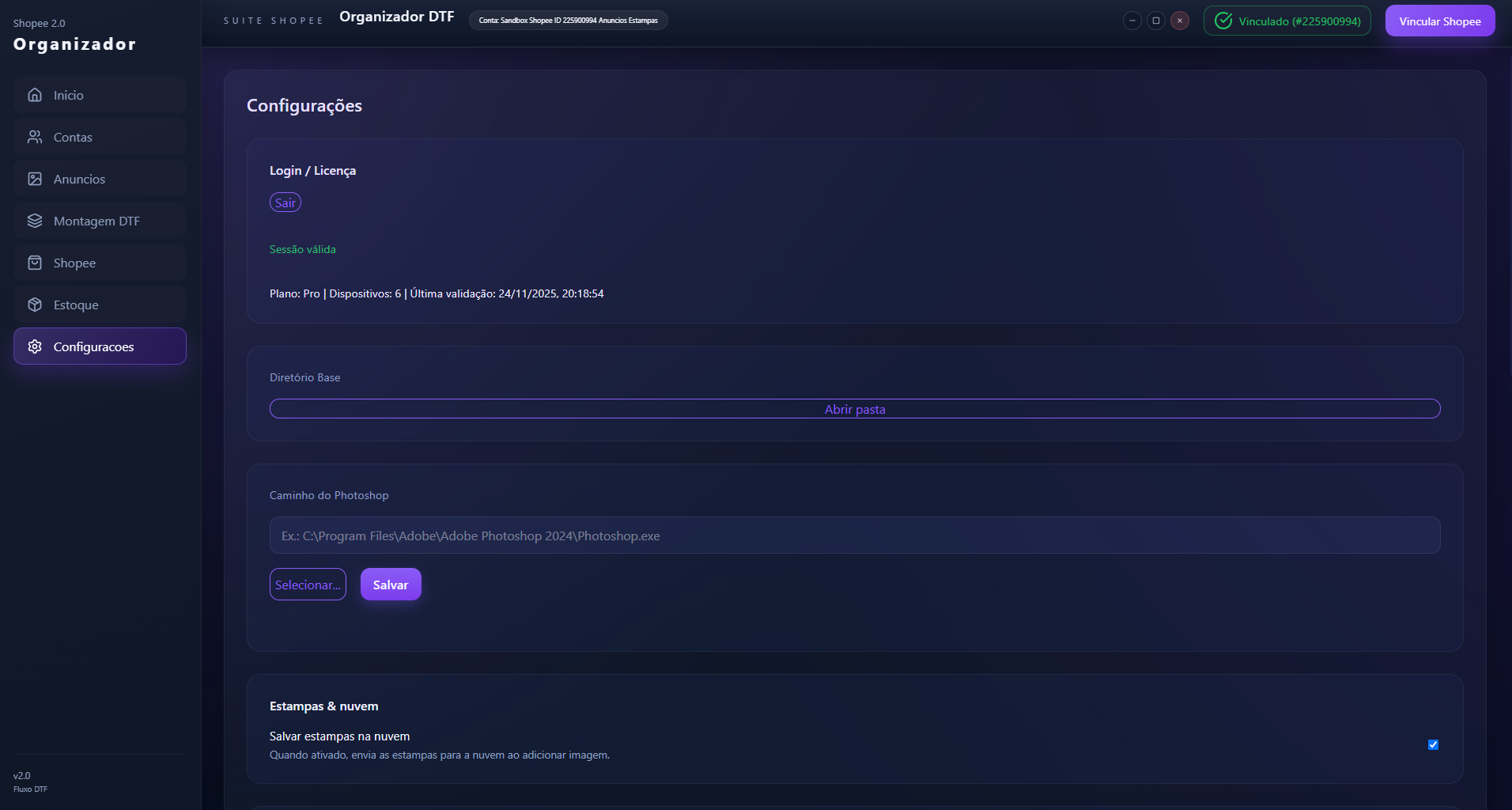The width and height of the screenshot is (1512, 810).
Task: Click the people icon beside Contas
Action: click(x=35, y=137)
